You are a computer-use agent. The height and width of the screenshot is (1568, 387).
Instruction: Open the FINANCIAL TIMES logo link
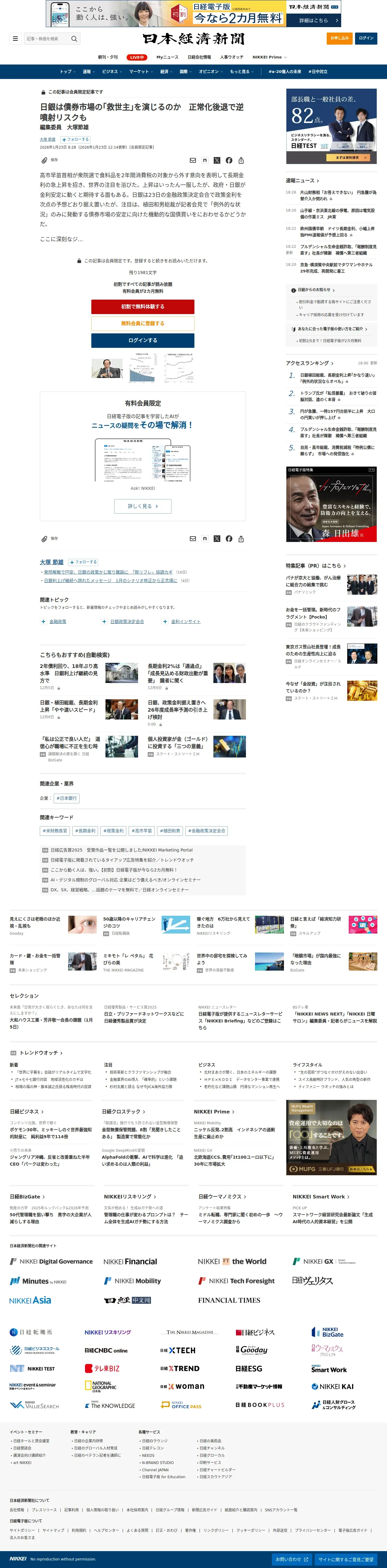tap(229, 1300)
